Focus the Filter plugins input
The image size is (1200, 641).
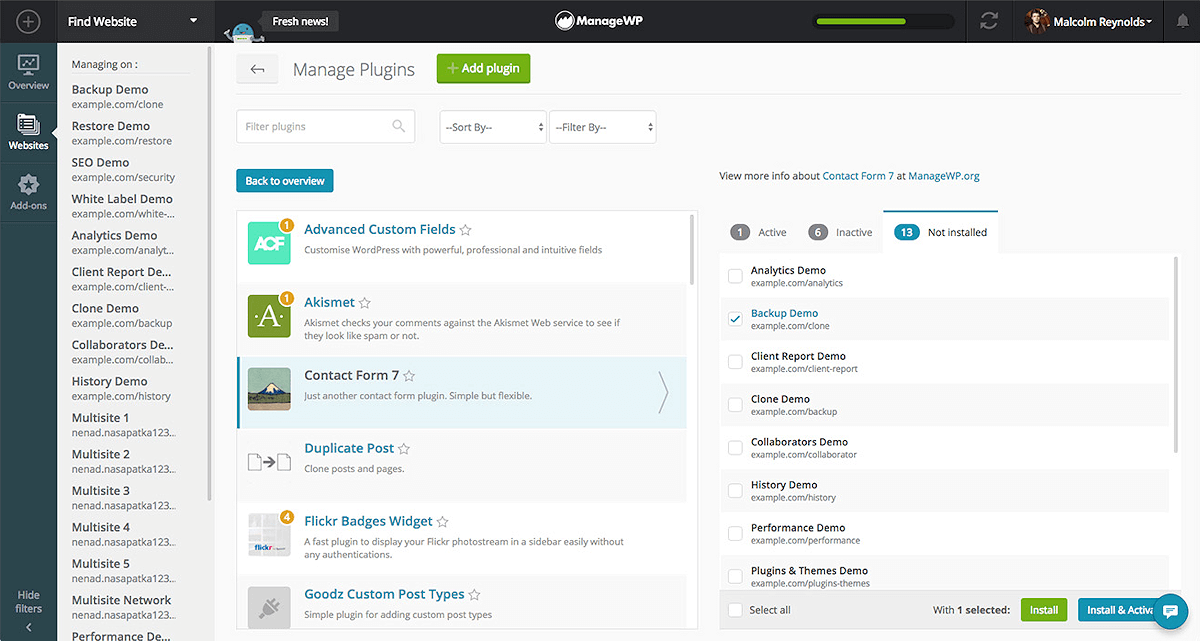point(326,127)
